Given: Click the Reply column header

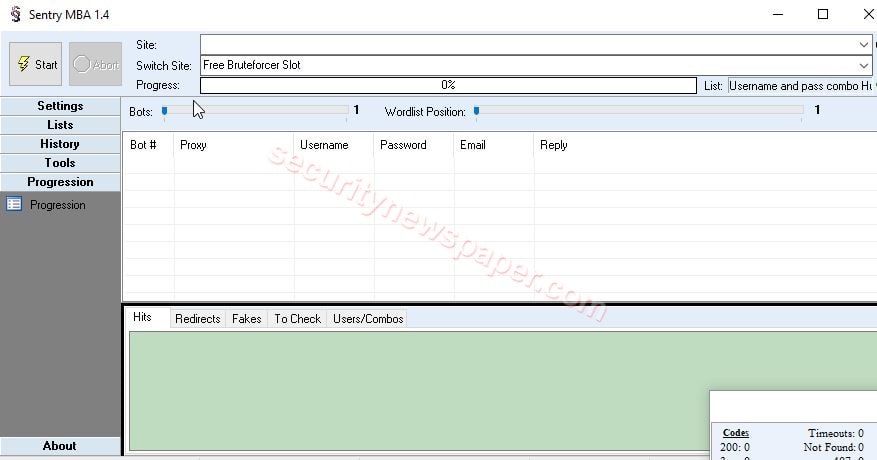Looking at the screenshot, I should coord(705,145).
